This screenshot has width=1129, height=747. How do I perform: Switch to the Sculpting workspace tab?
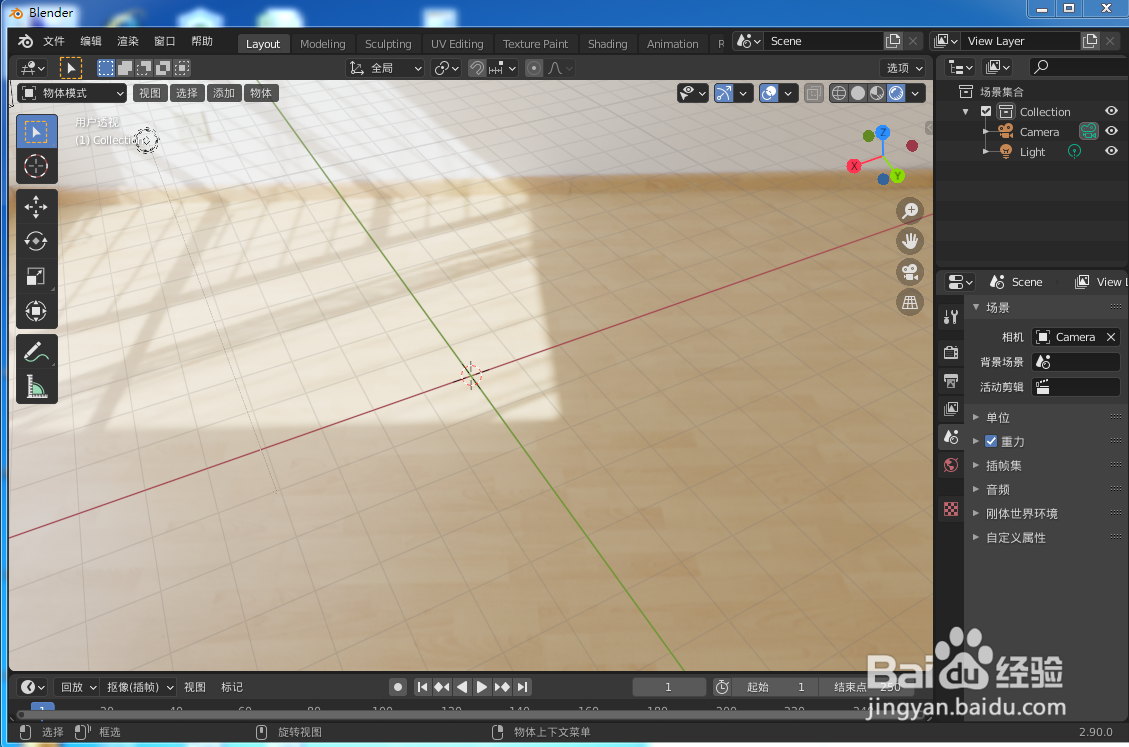388,44
